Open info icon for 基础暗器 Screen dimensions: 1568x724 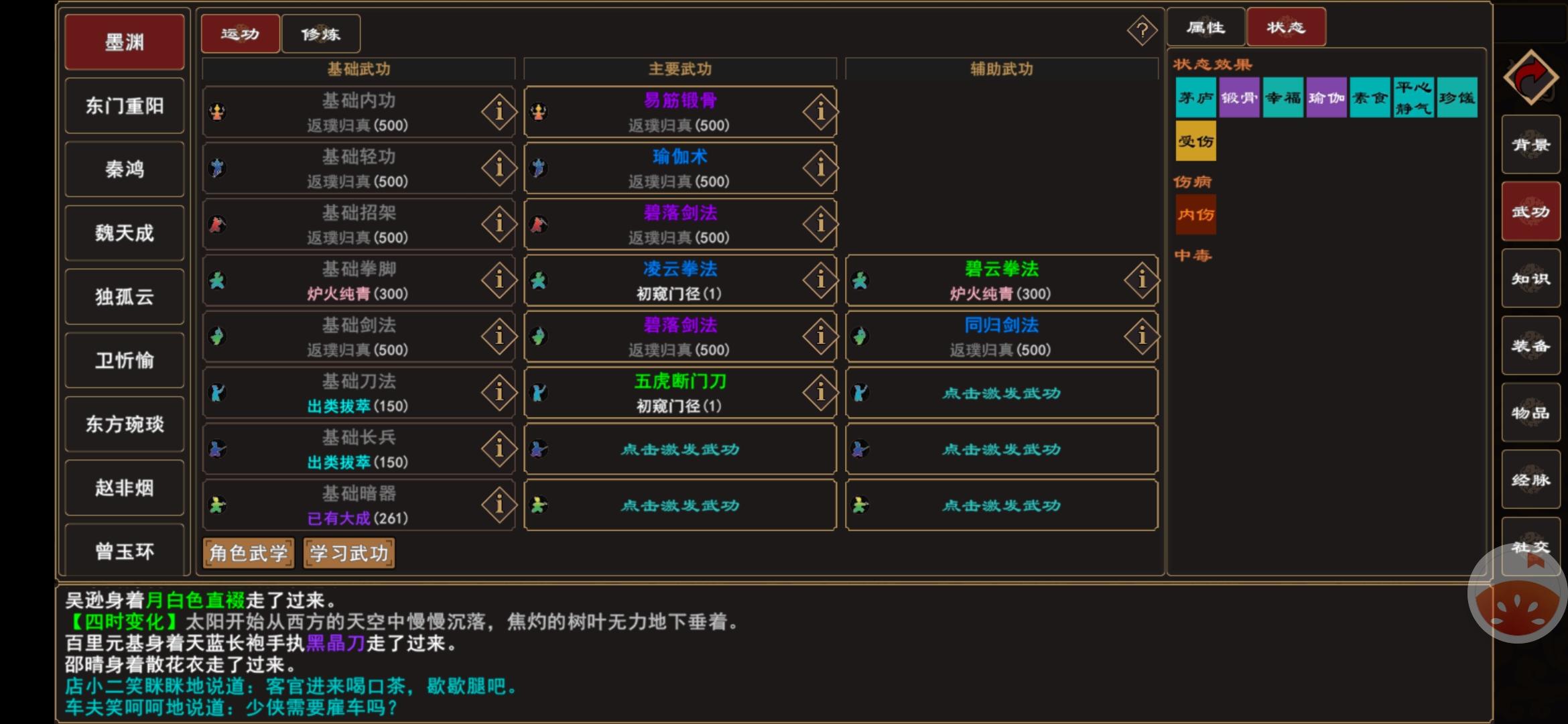[499, 504]
